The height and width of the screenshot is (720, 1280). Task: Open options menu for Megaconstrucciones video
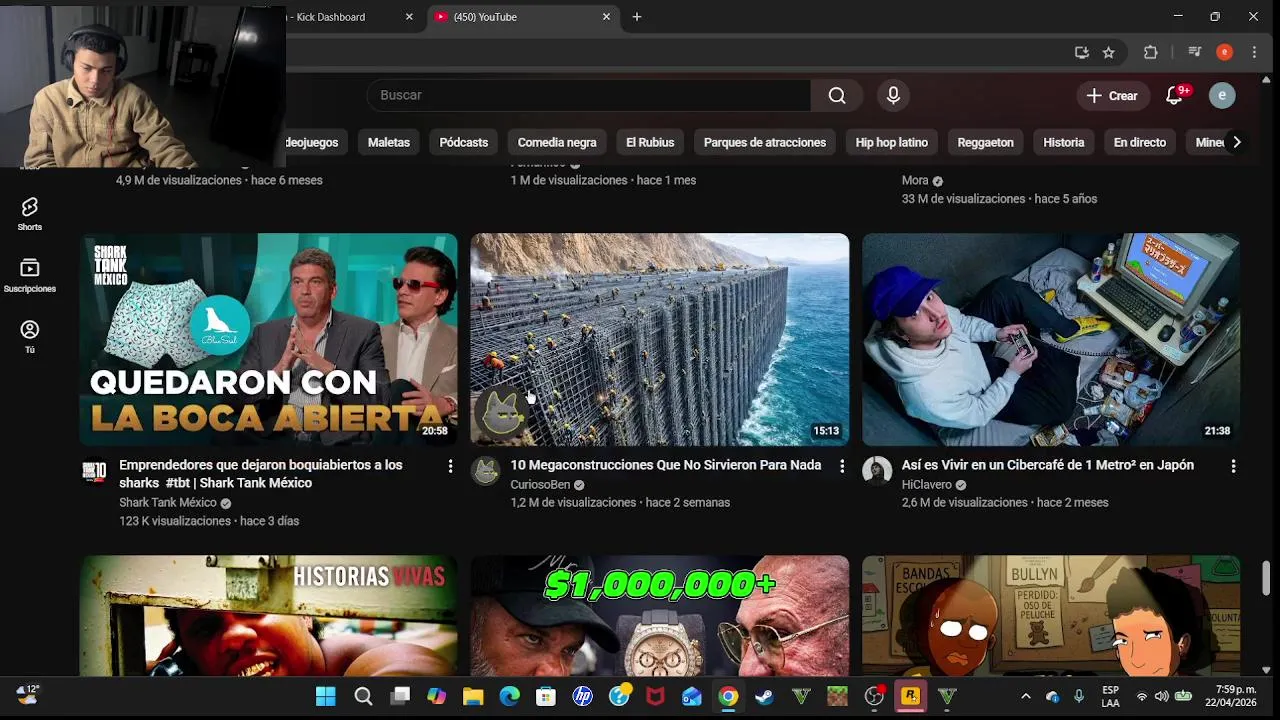(842, 466)
